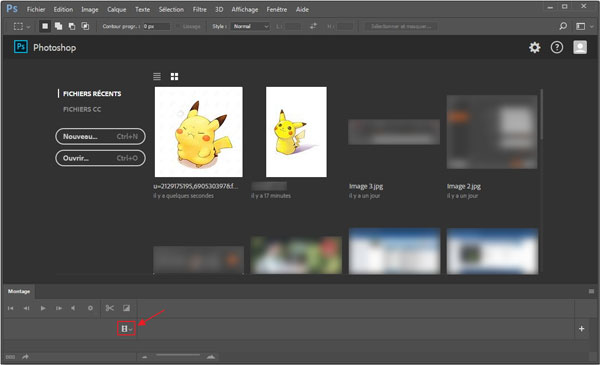Screen dimensions: 600x365
Task: Click the Sélectionner et masquer button
Action: pyautogui.click(x=401, y=26)
